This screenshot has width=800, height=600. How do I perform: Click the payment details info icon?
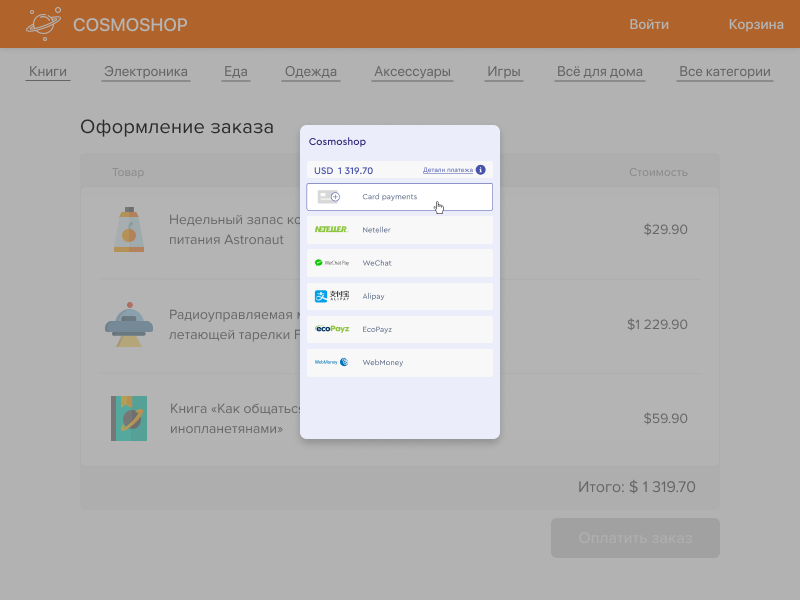pos(481,170)
